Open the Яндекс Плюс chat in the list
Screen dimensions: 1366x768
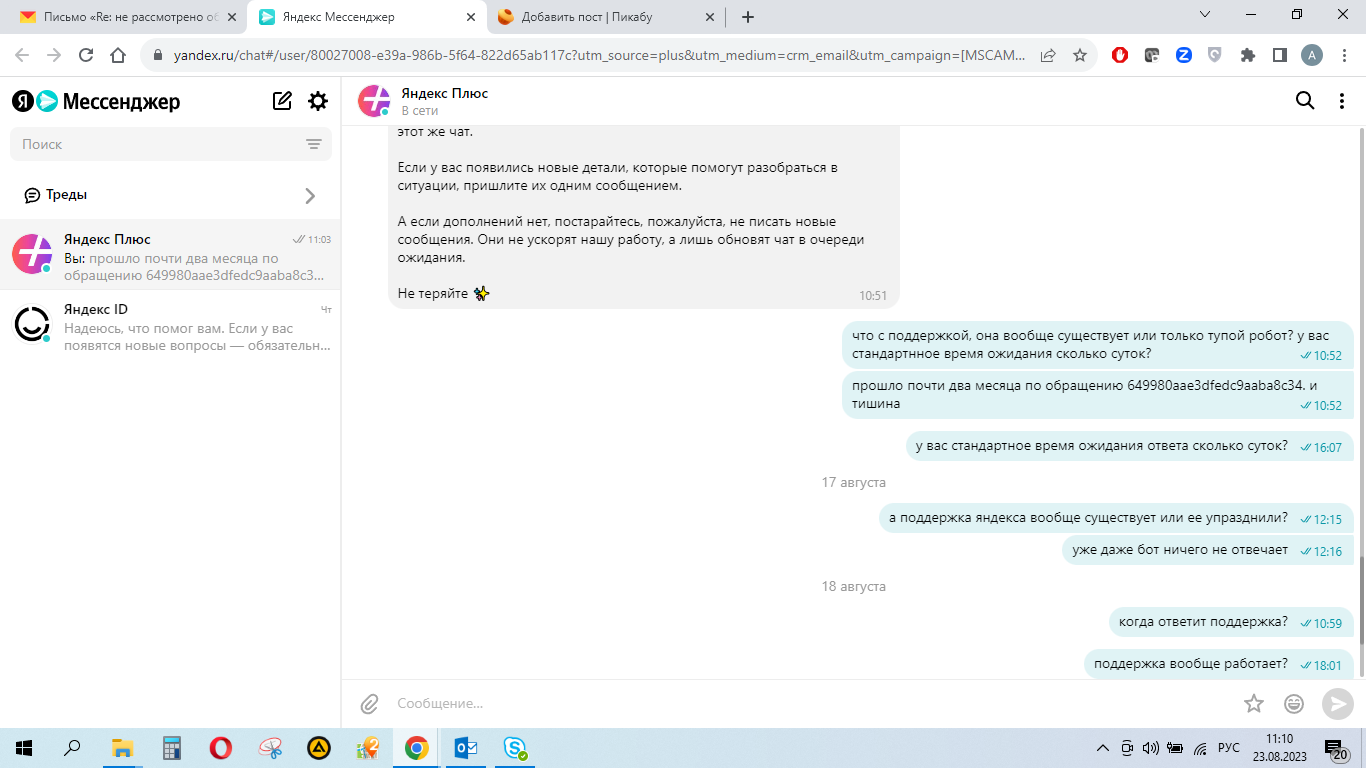(170, 255)
